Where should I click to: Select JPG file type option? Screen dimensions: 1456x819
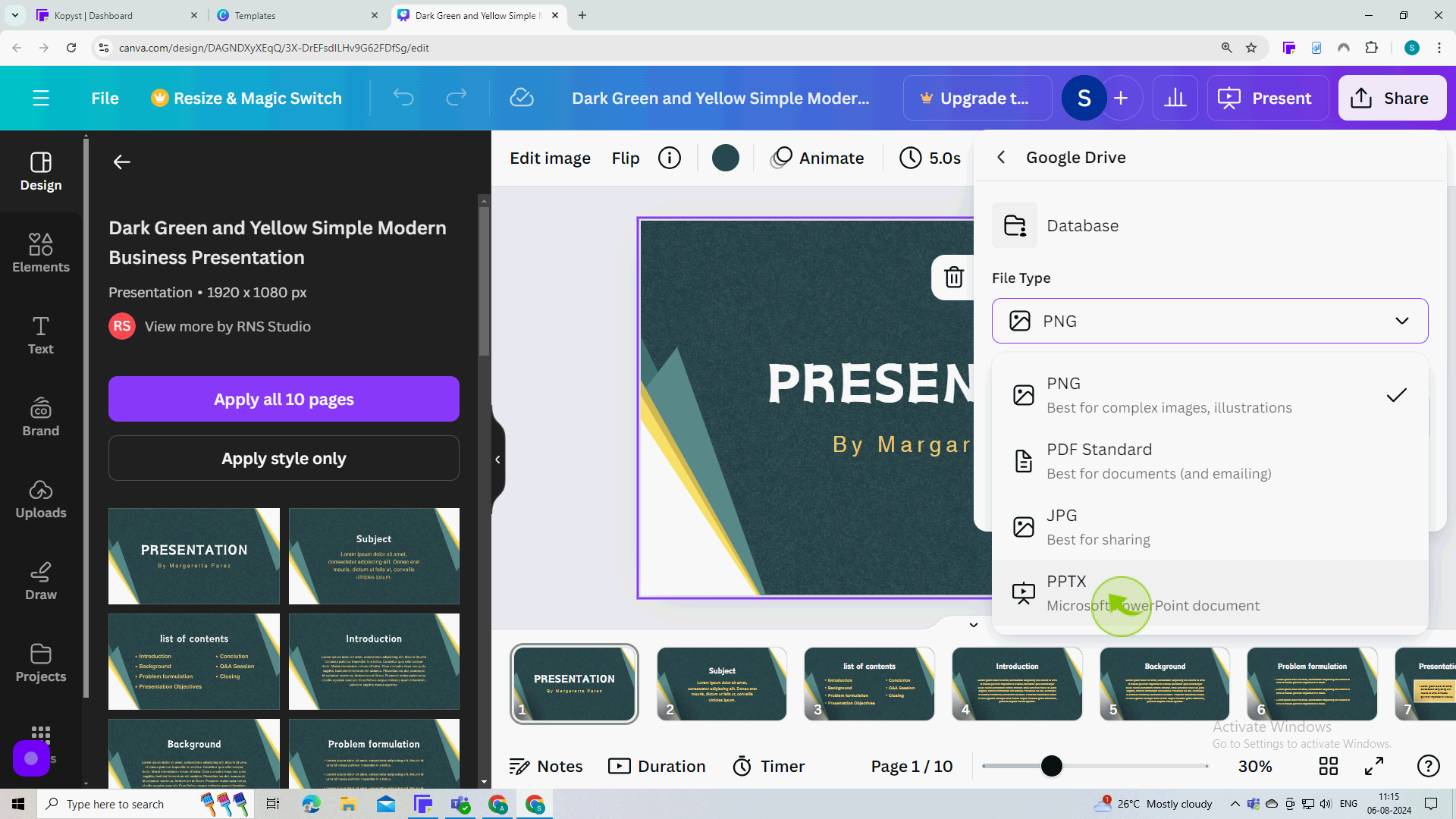(x=1210, y=527)
